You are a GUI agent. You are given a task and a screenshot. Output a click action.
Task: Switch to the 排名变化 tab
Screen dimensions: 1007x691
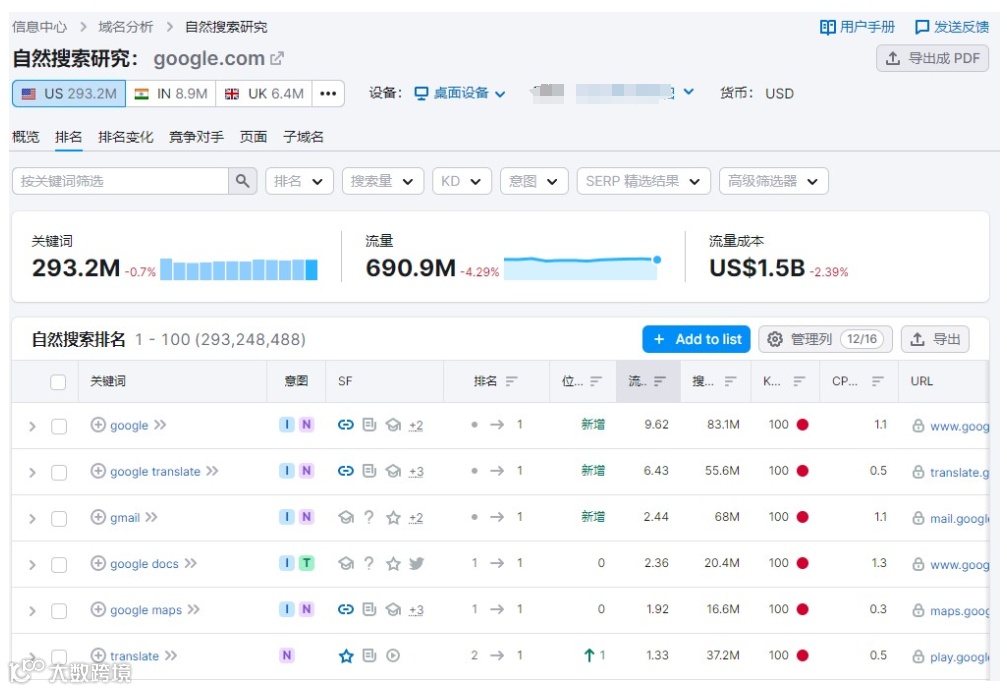pyautogui.click(x=125, y=137)
